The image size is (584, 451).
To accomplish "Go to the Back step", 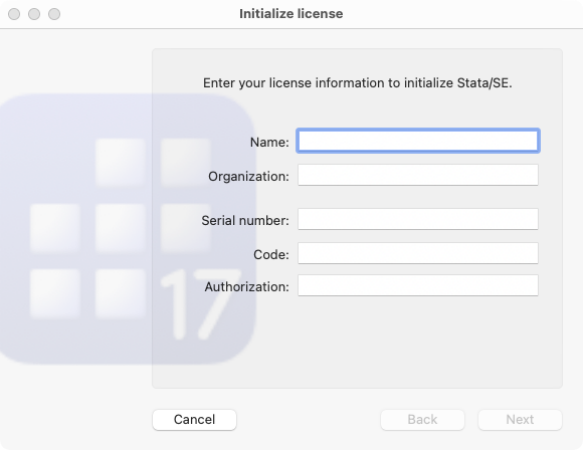I will (x=422, y=420).
